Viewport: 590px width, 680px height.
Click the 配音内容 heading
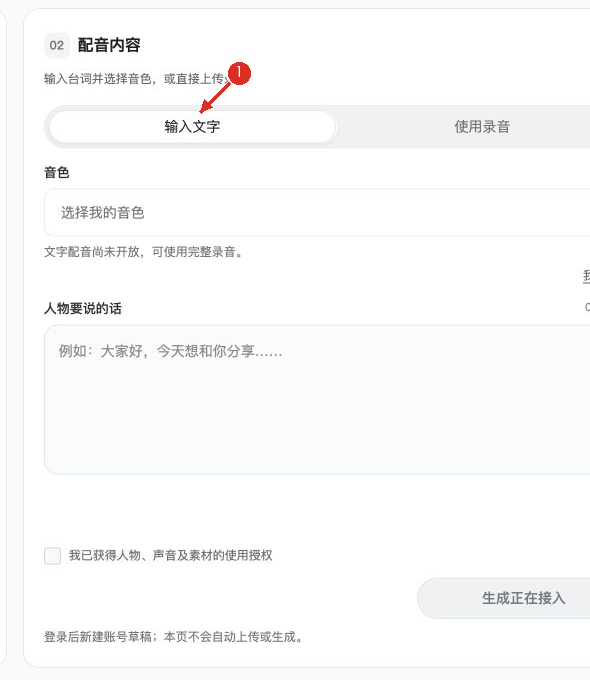point(109,45)
